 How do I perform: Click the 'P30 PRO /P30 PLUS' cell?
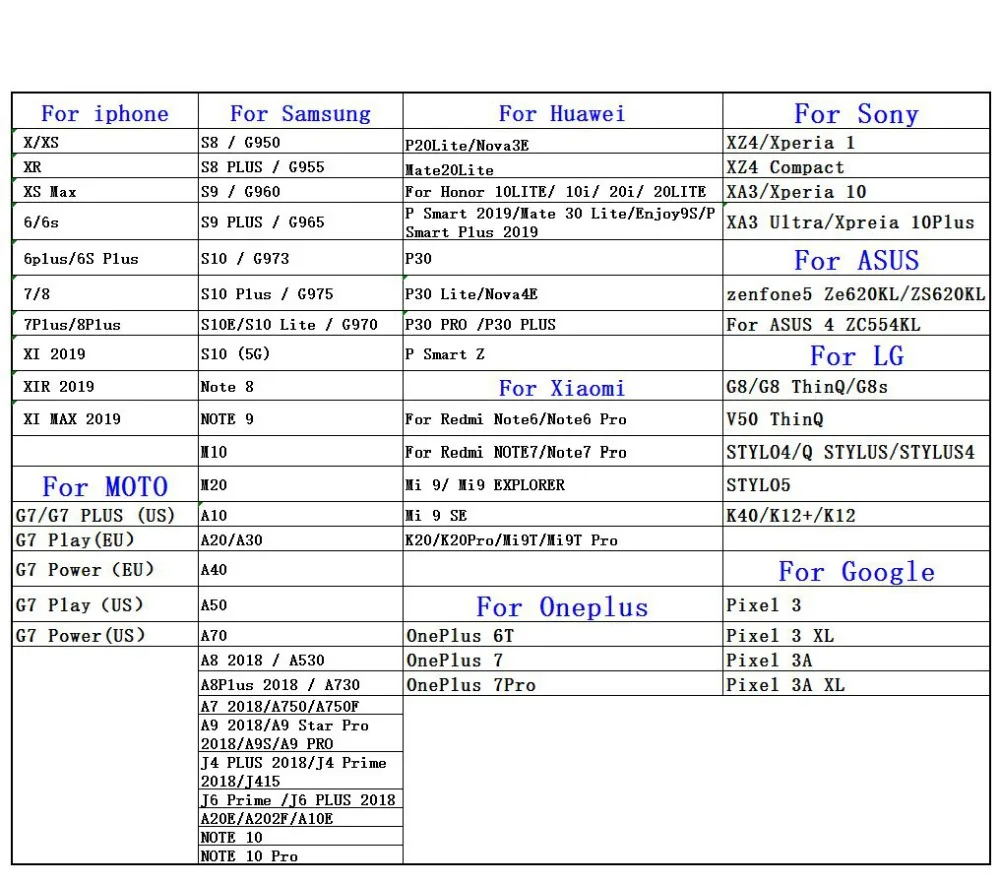click(x=562, y=324)
